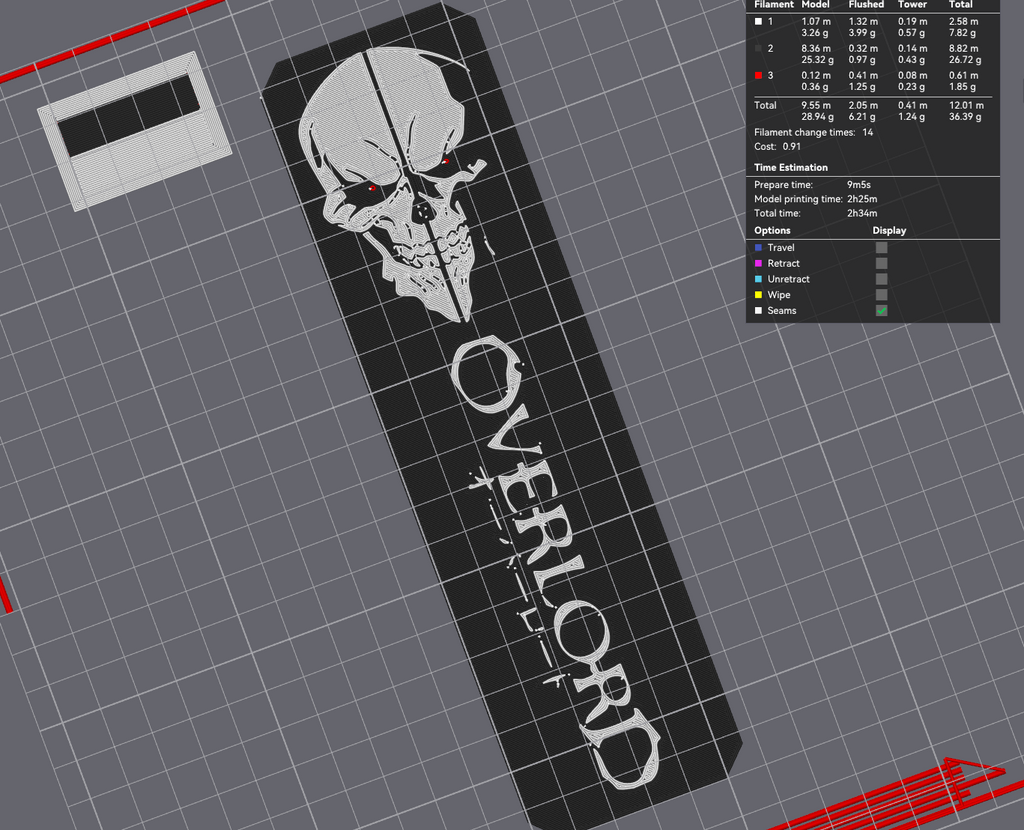This screenshot has width=1024, height=830.
Task: Click the red left eye of the skull
Action: (372, 189)
